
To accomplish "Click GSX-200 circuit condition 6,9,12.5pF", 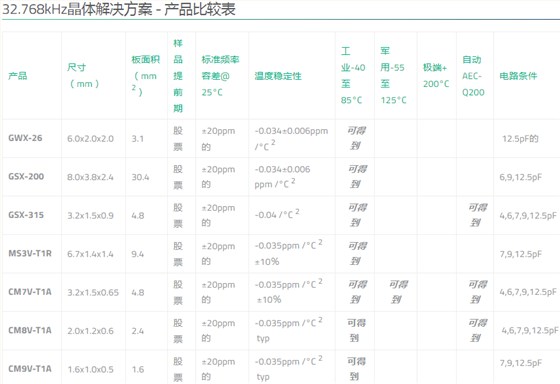I will coord(520,177).
